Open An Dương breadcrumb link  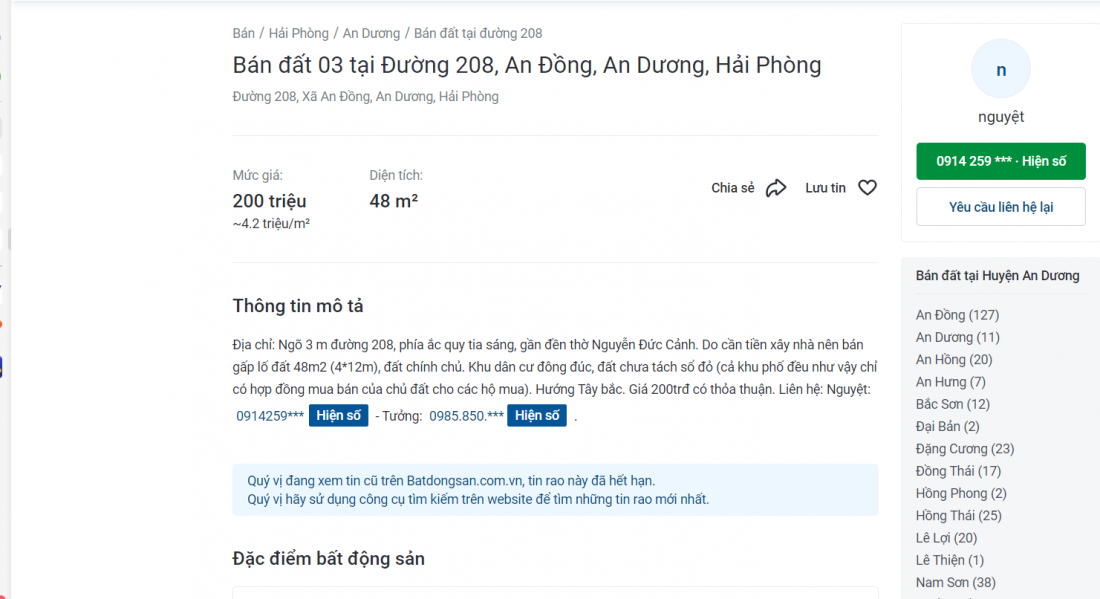tap(371, 34)
